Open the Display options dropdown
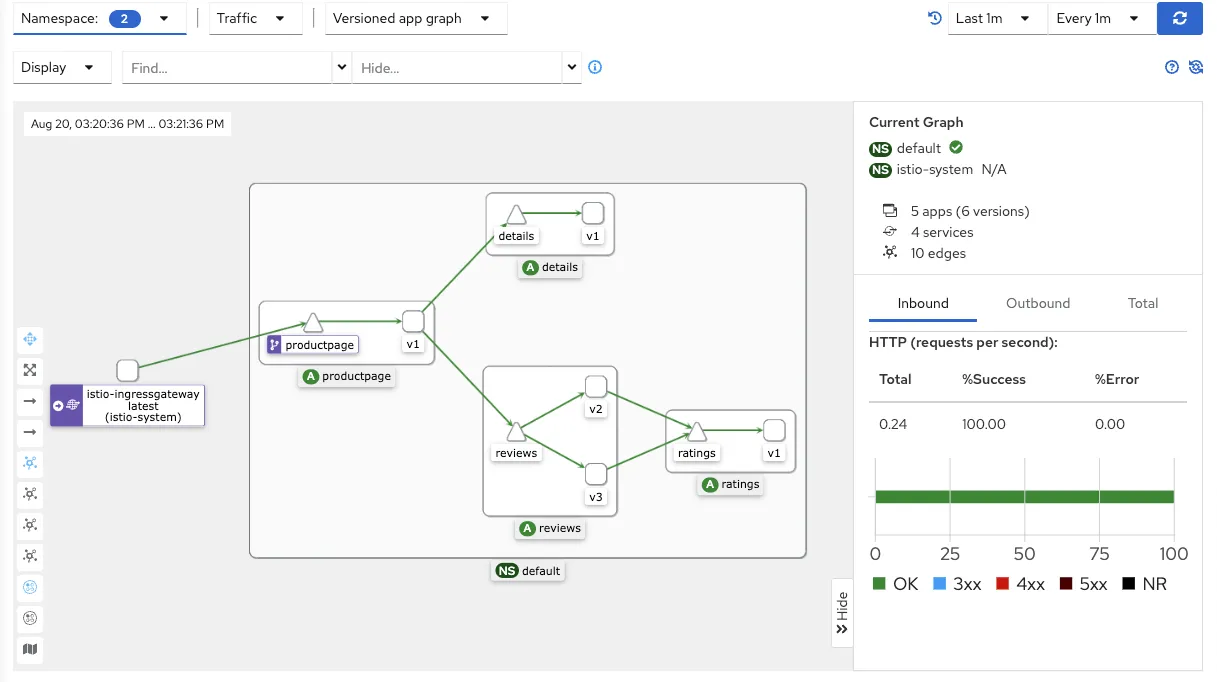The height and width of the screenshot is (682, 1217). coord(61,67)
